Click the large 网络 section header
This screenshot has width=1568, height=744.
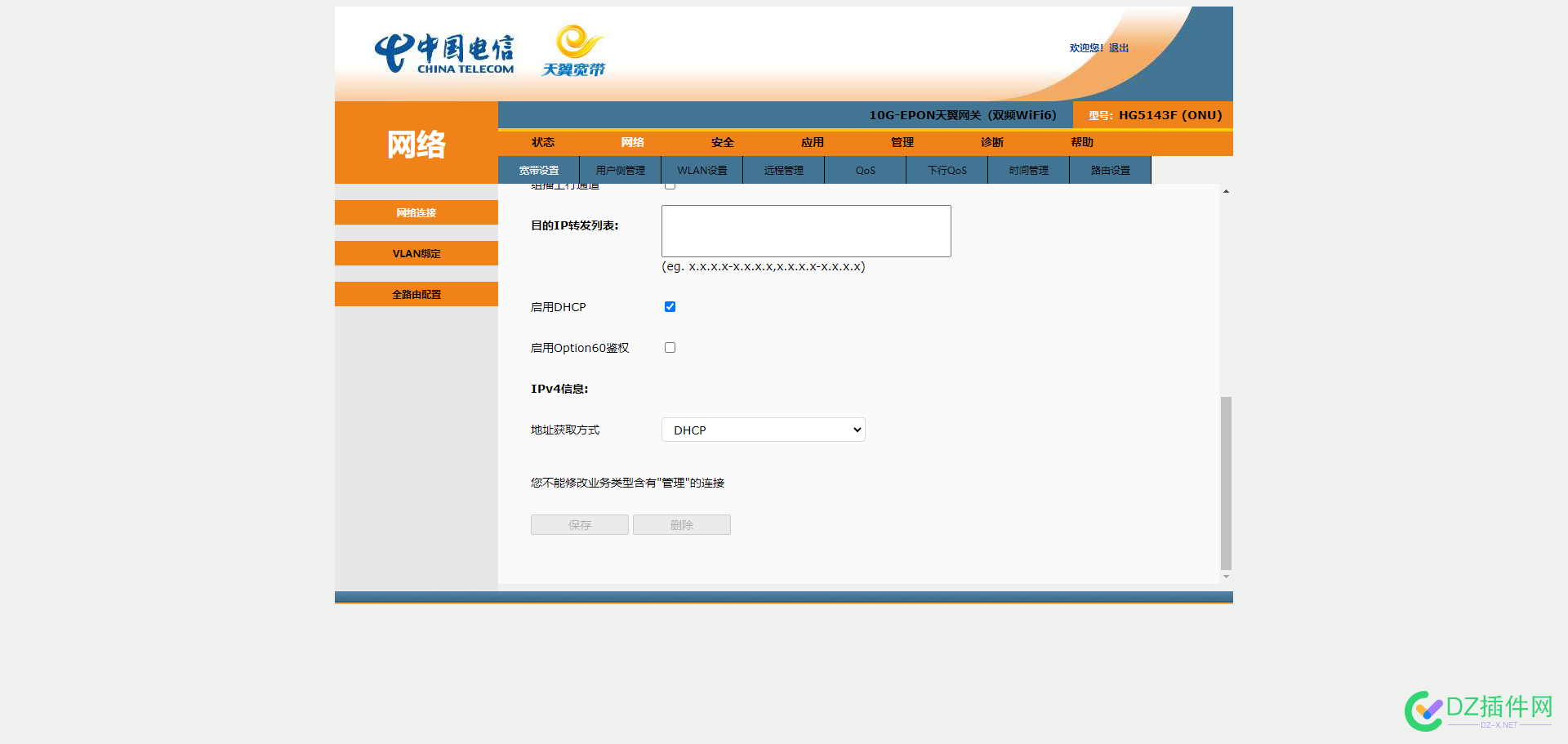coord(416,145)
